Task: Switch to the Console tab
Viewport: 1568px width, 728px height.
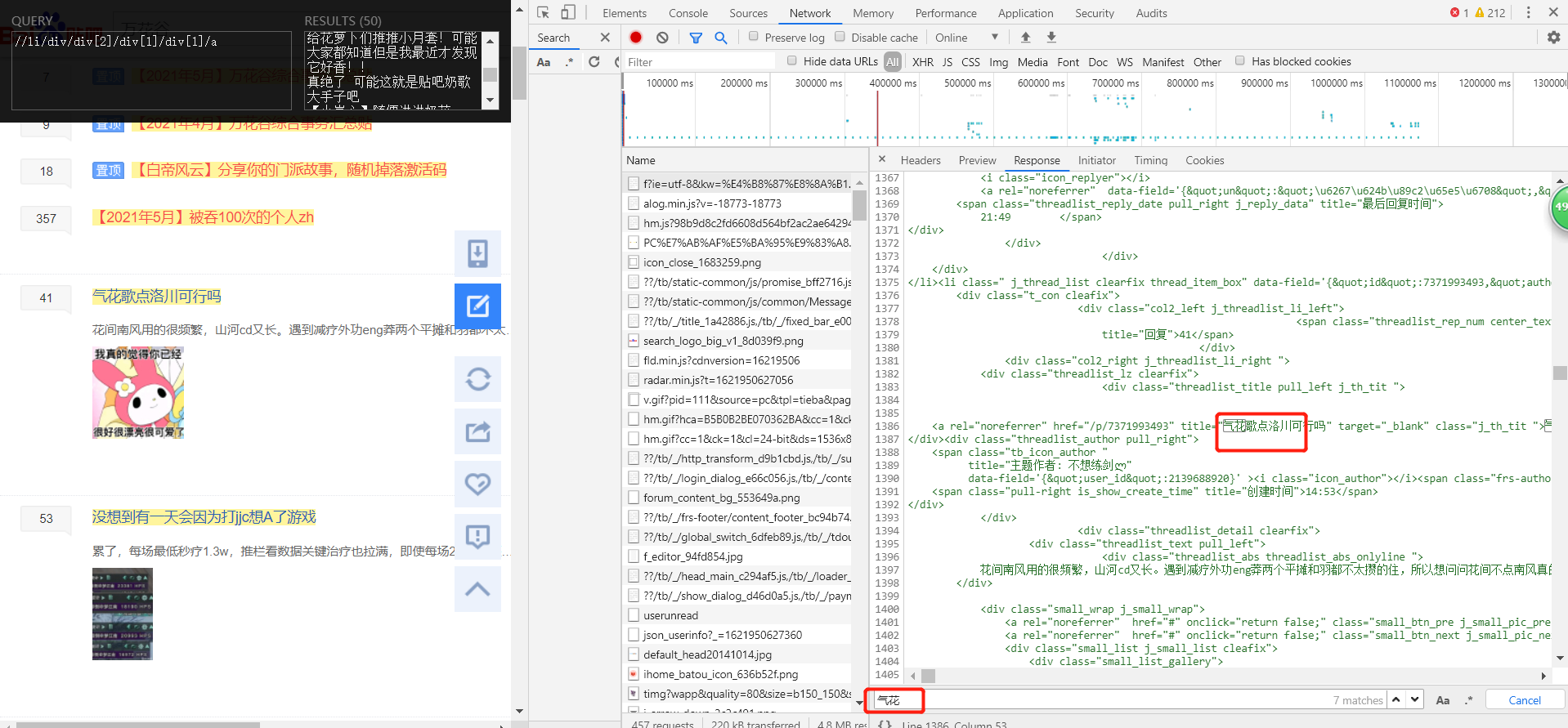Action: pyautogui.click(x=688, y=13)
